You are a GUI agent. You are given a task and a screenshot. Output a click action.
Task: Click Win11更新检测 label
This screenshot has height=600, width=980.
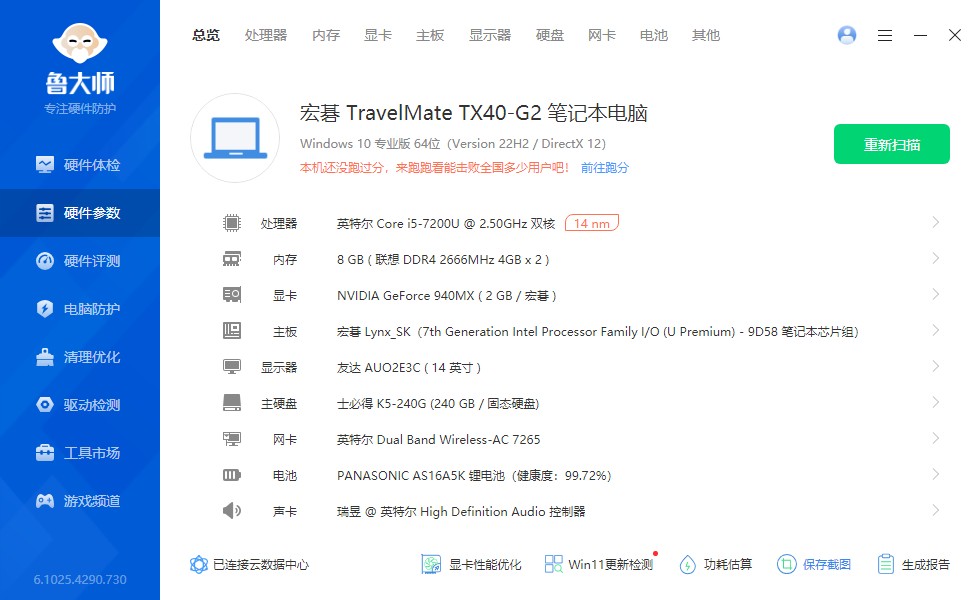tap(611, 564)
